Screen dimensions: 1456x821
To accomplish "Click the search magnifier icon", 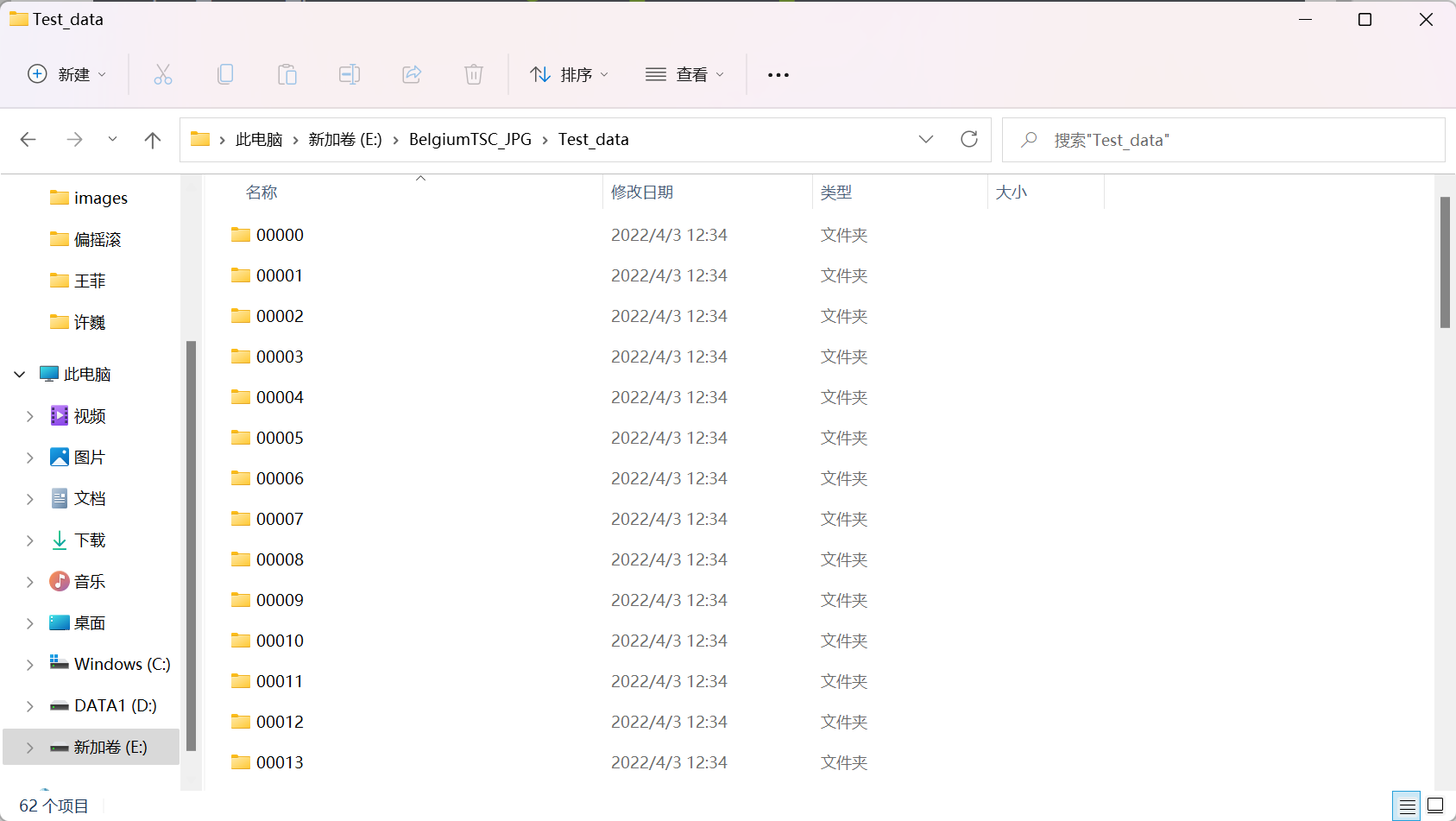I will click(x=1029, y=139).
